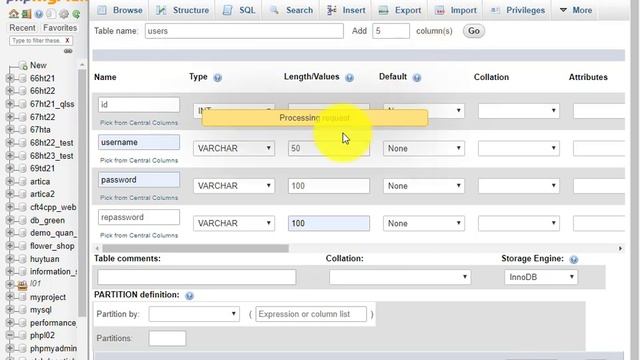
Task: Open help icon for PARTITION definition
Action: coord(189,296)
